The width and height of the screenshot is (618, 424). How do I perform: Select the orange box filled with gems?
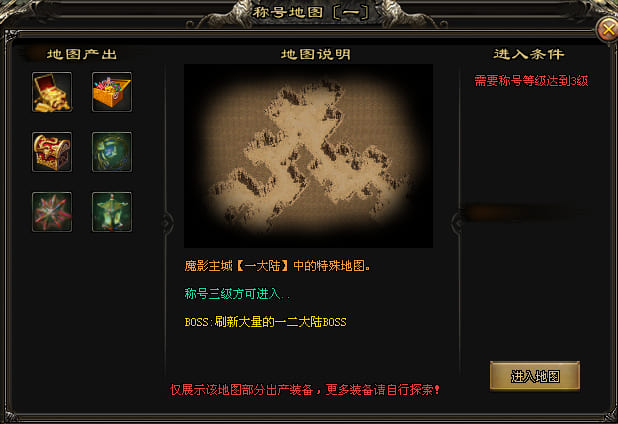[x=112, y=92]
